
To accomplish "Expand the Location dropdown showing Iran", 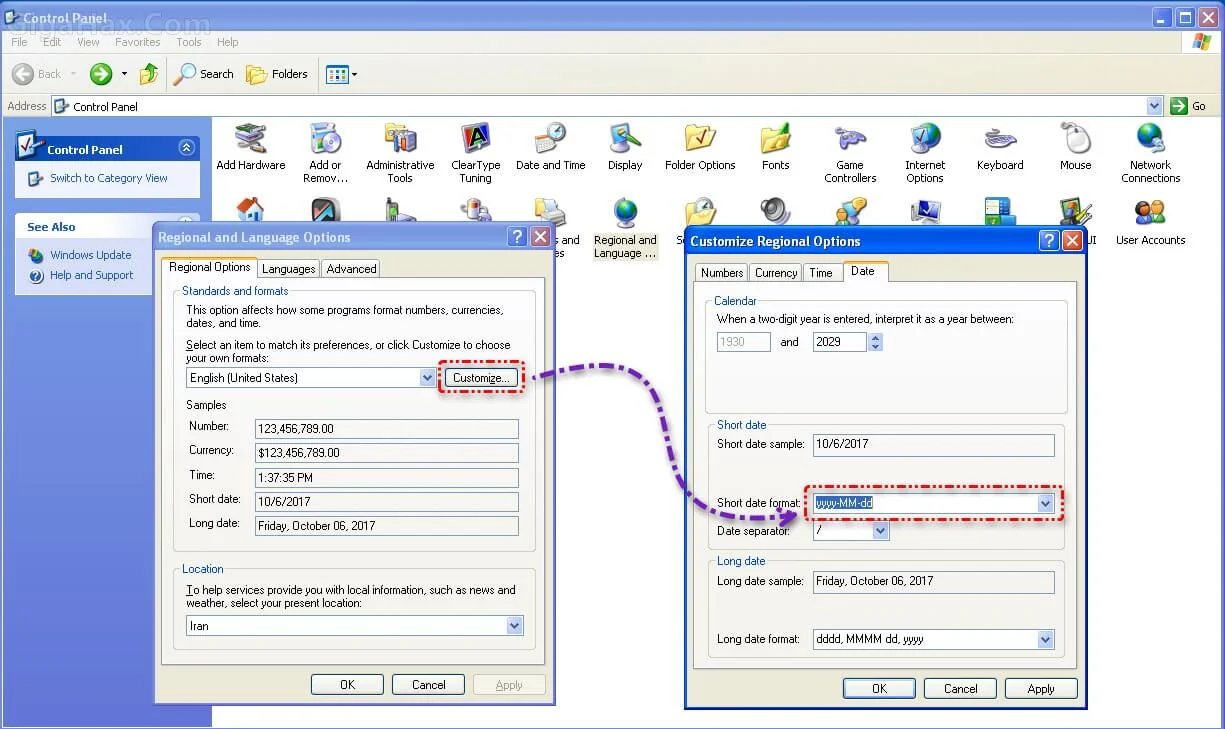I will click(514, 626).
